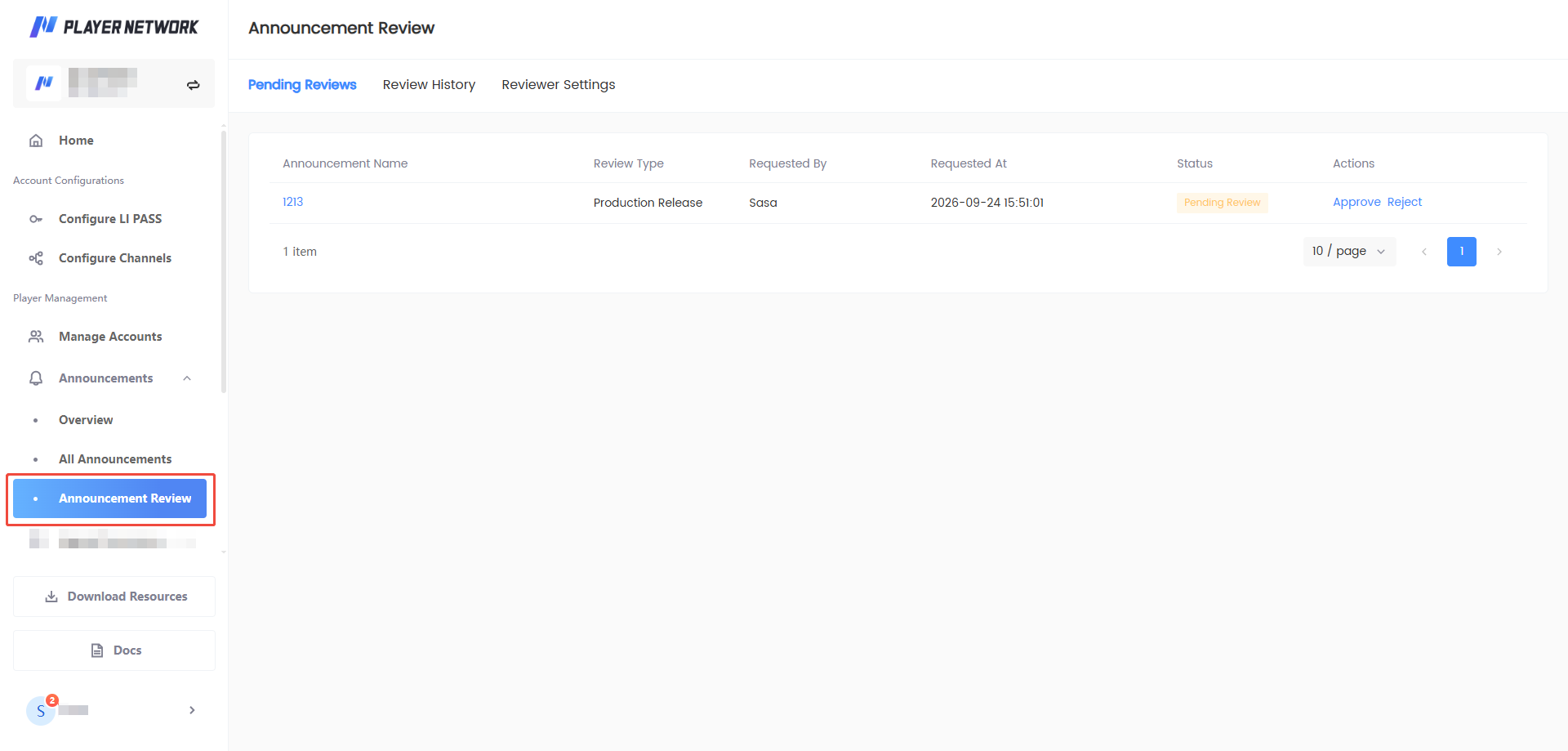The height and width of the screenshot is (751, 1568).
Task: Click the Manage Accounts people icon
Action: click(x=36, y=337)
